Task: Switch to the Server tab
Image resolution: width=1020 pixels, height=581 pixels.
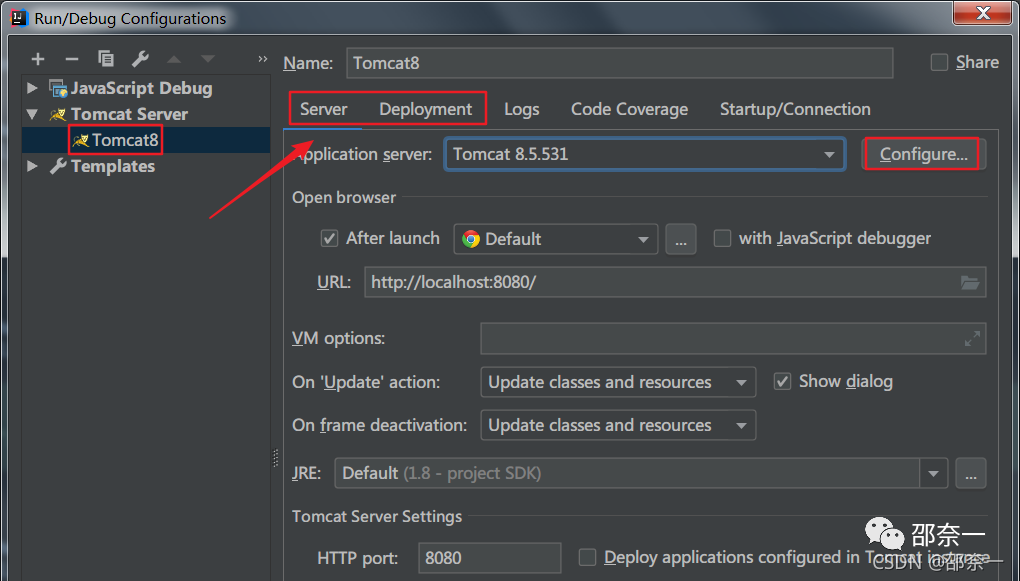Action: (323, 109)
